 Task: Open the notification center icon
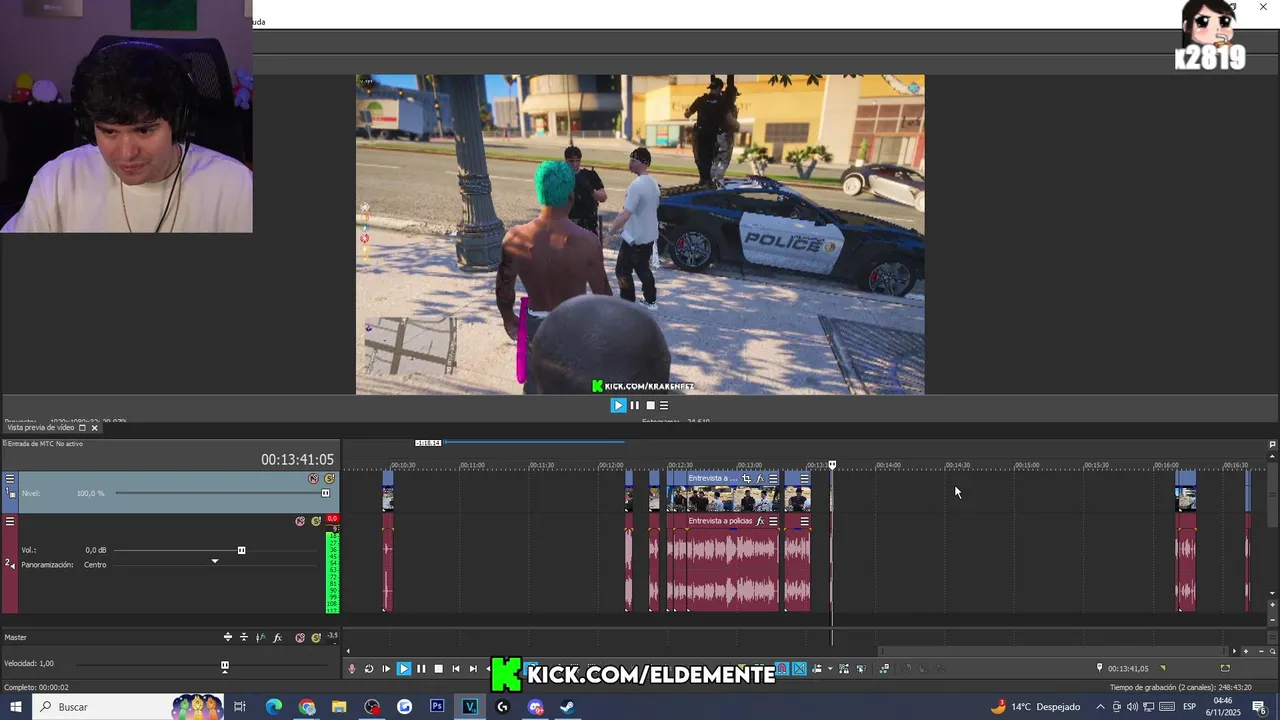[1260, 707]
